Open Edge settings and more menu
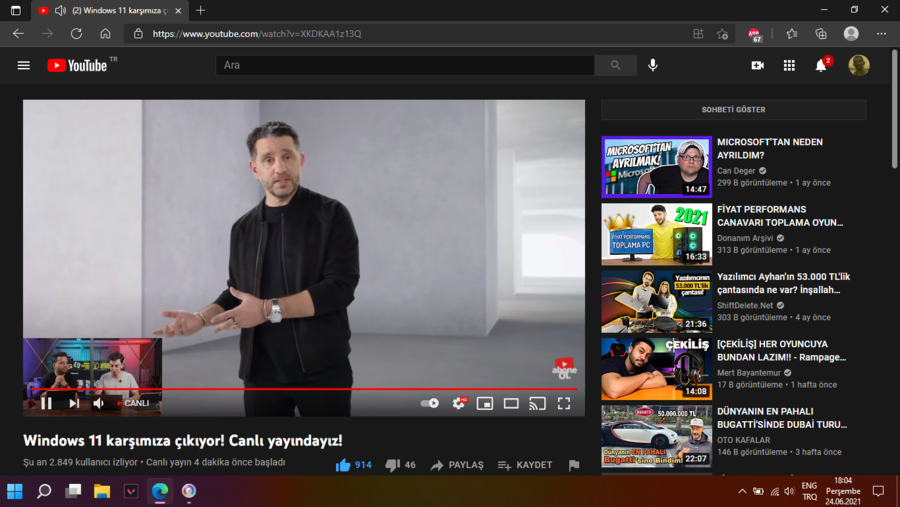The image size is (900, 507). click(881, 34)
